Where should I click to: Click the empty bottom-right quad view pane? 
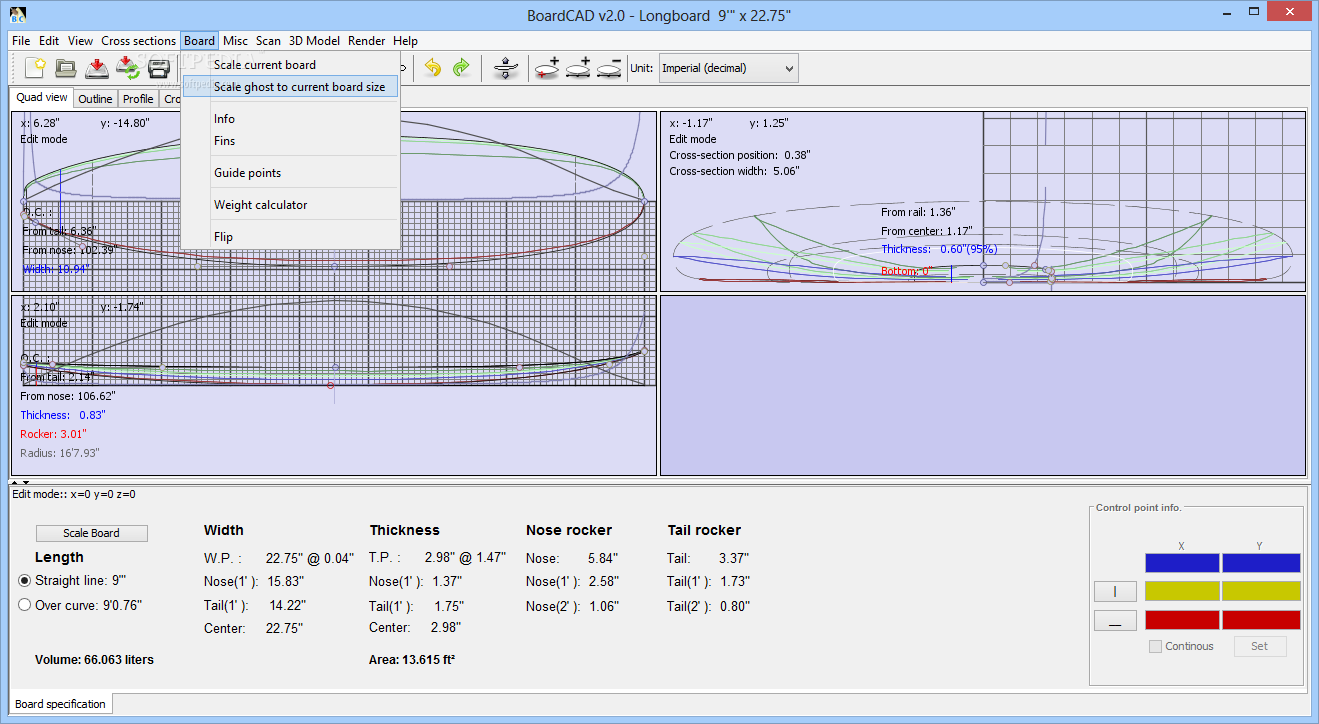983,385
